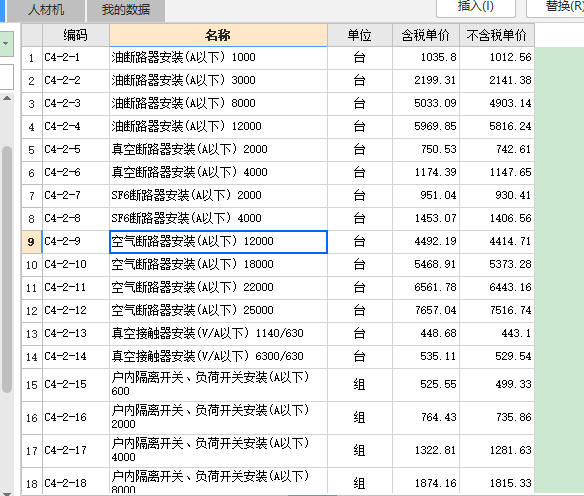Viewport: 584px width, 496px height.
Task: Open the 我的数据 tab
Action: click(126, 10)
